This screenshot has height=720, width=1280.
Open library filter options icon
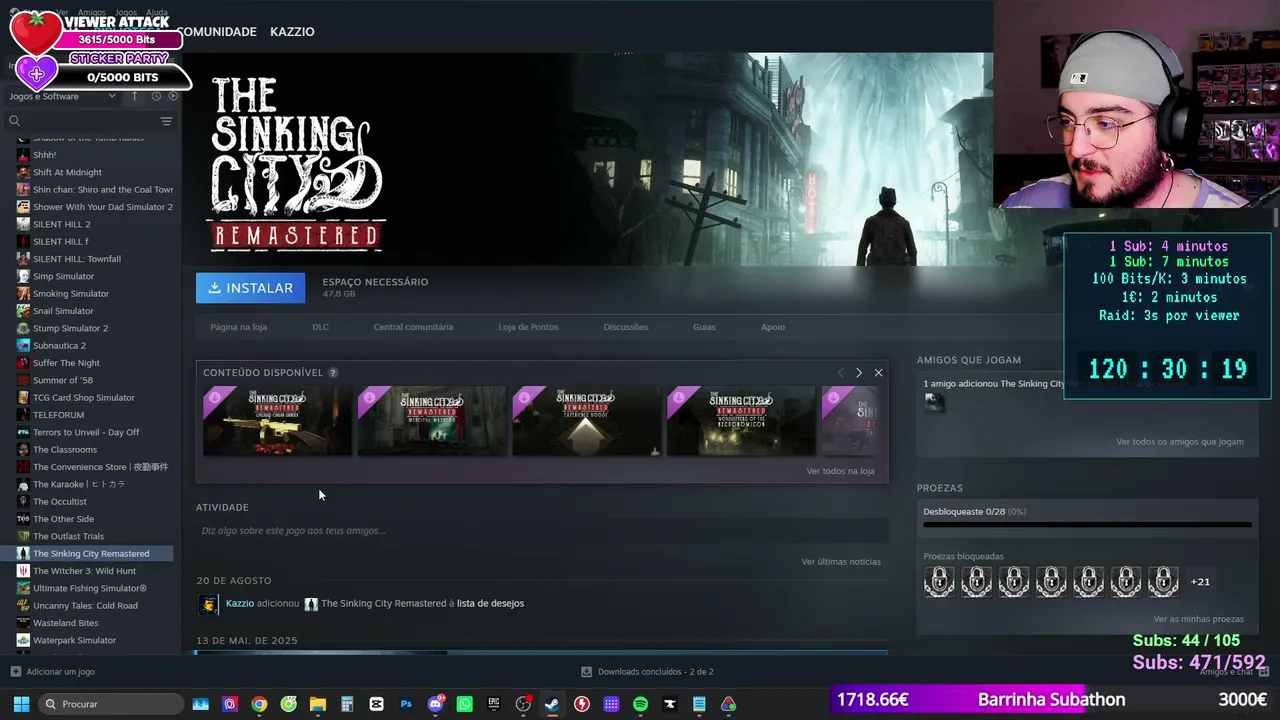click(166, 121)
